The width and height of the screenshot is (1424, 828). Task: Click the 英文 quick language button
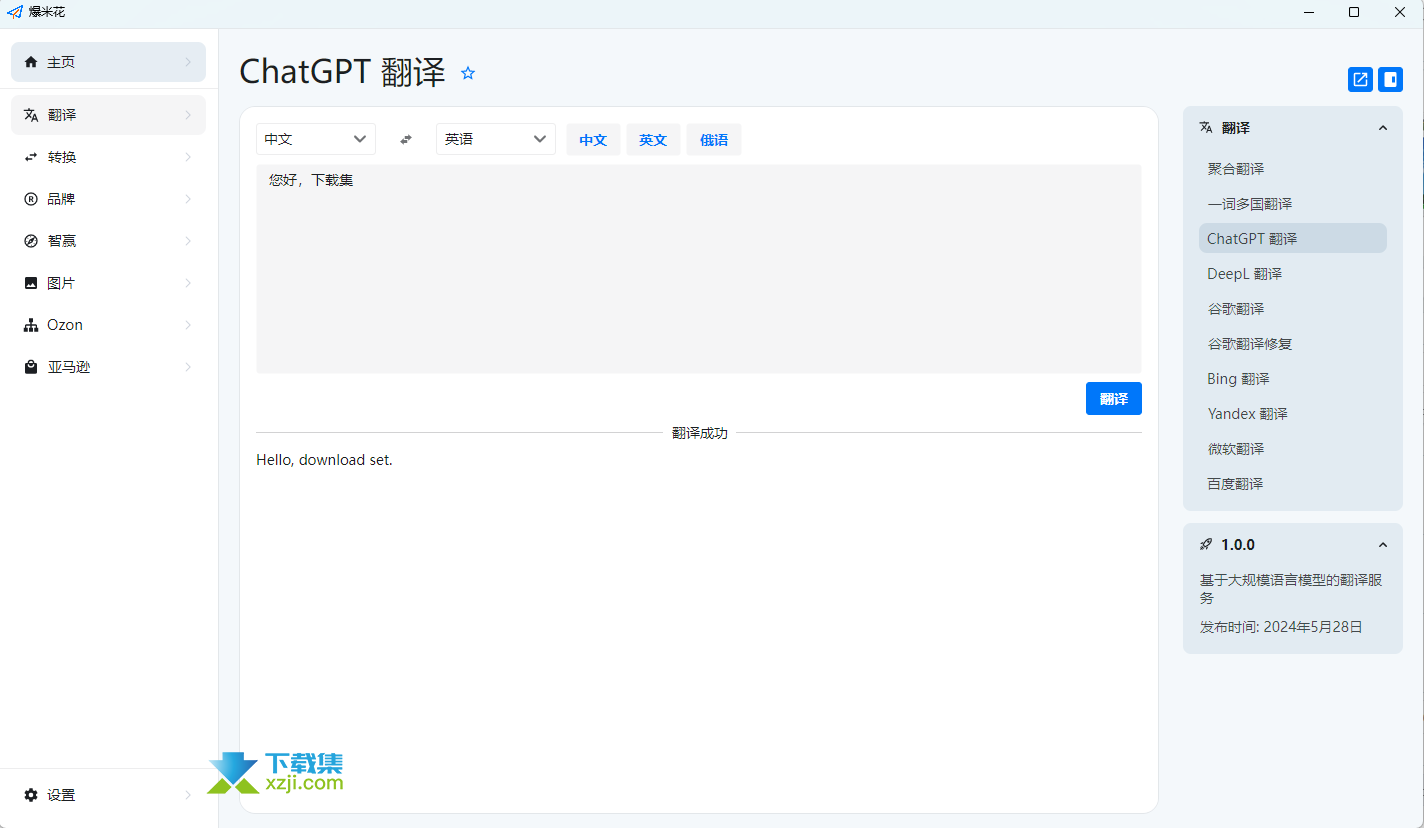coord(654,140)
